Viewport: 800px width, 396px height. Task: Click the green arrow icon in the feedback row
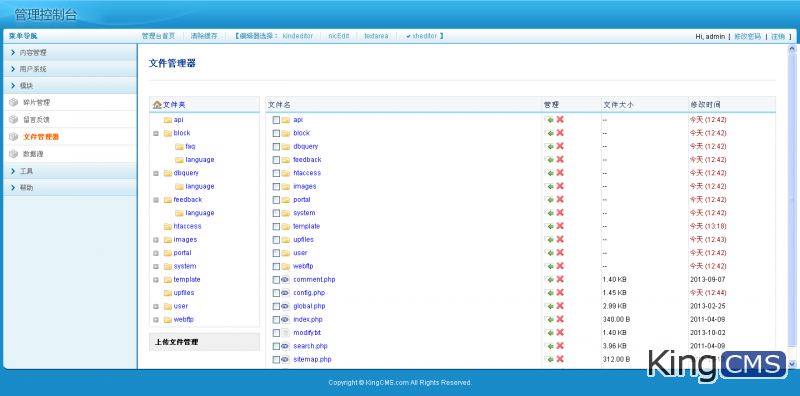[x=549, y=159]
